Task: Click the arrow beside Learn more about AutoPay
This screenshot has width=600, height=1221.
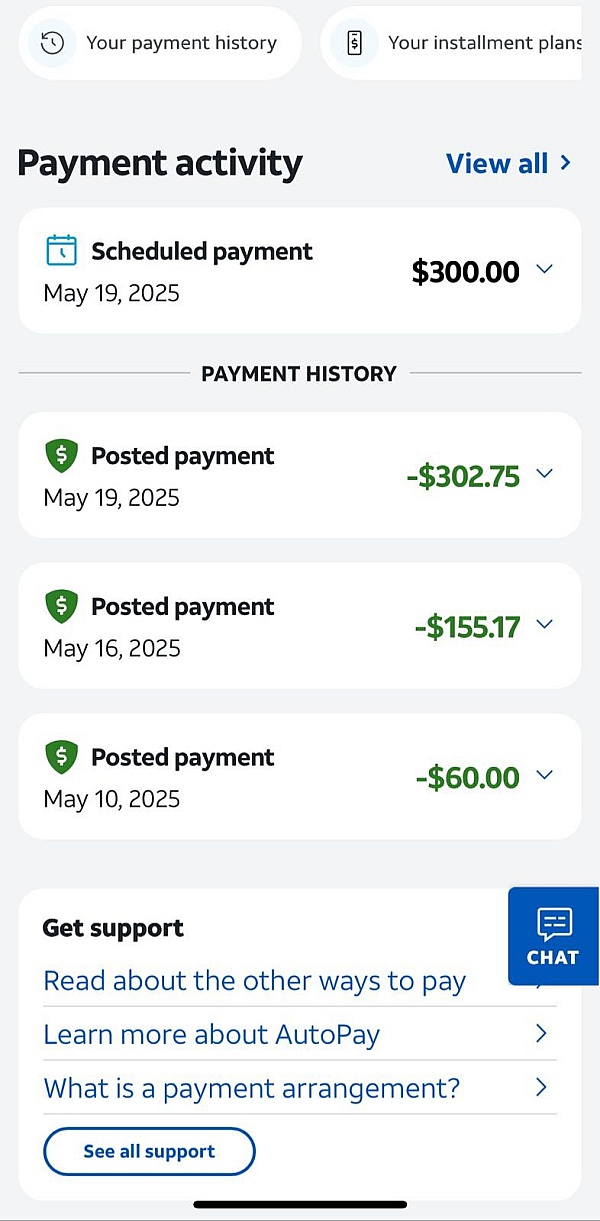Action: click(541, 1034)
